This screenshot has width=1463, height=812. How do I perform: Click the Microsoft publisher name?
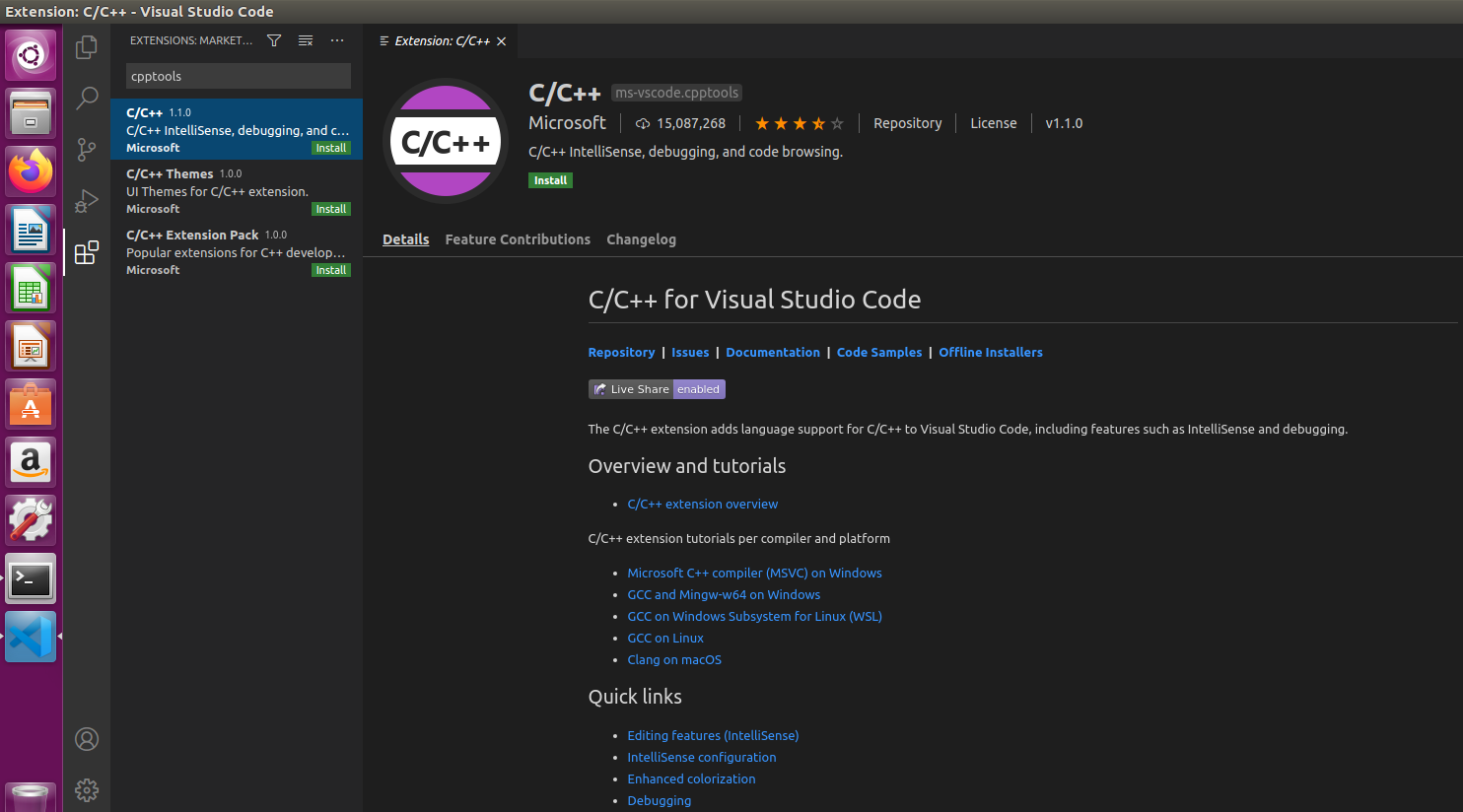pyautogui.click(x=567, y=123)
